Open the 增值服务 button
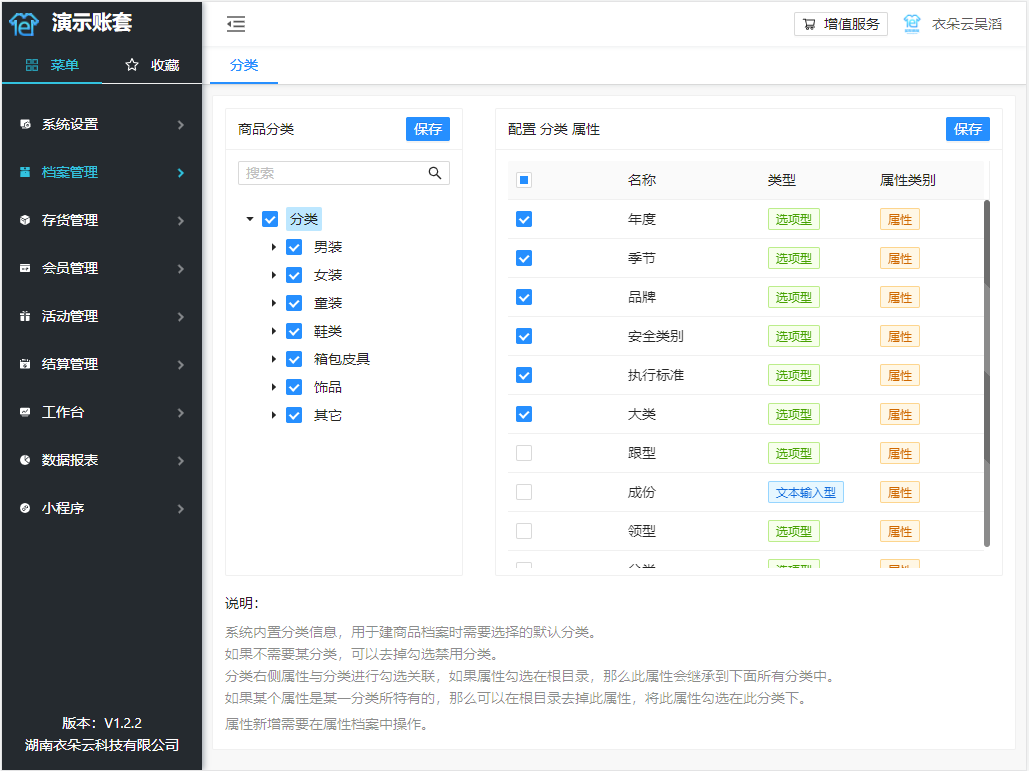Image resolution: width=1029 pixels, height=771 pixels. (841, 24)
